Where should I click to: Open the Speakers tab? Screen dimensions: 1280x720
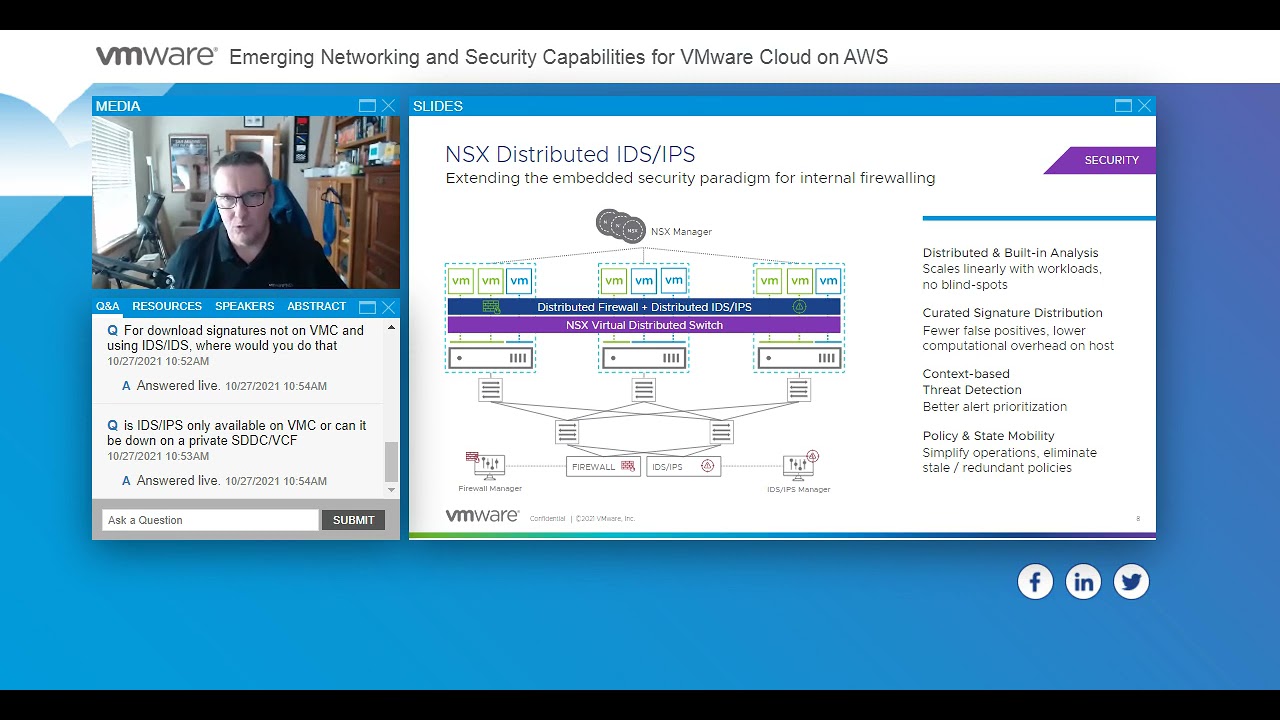tap(244, 306)
